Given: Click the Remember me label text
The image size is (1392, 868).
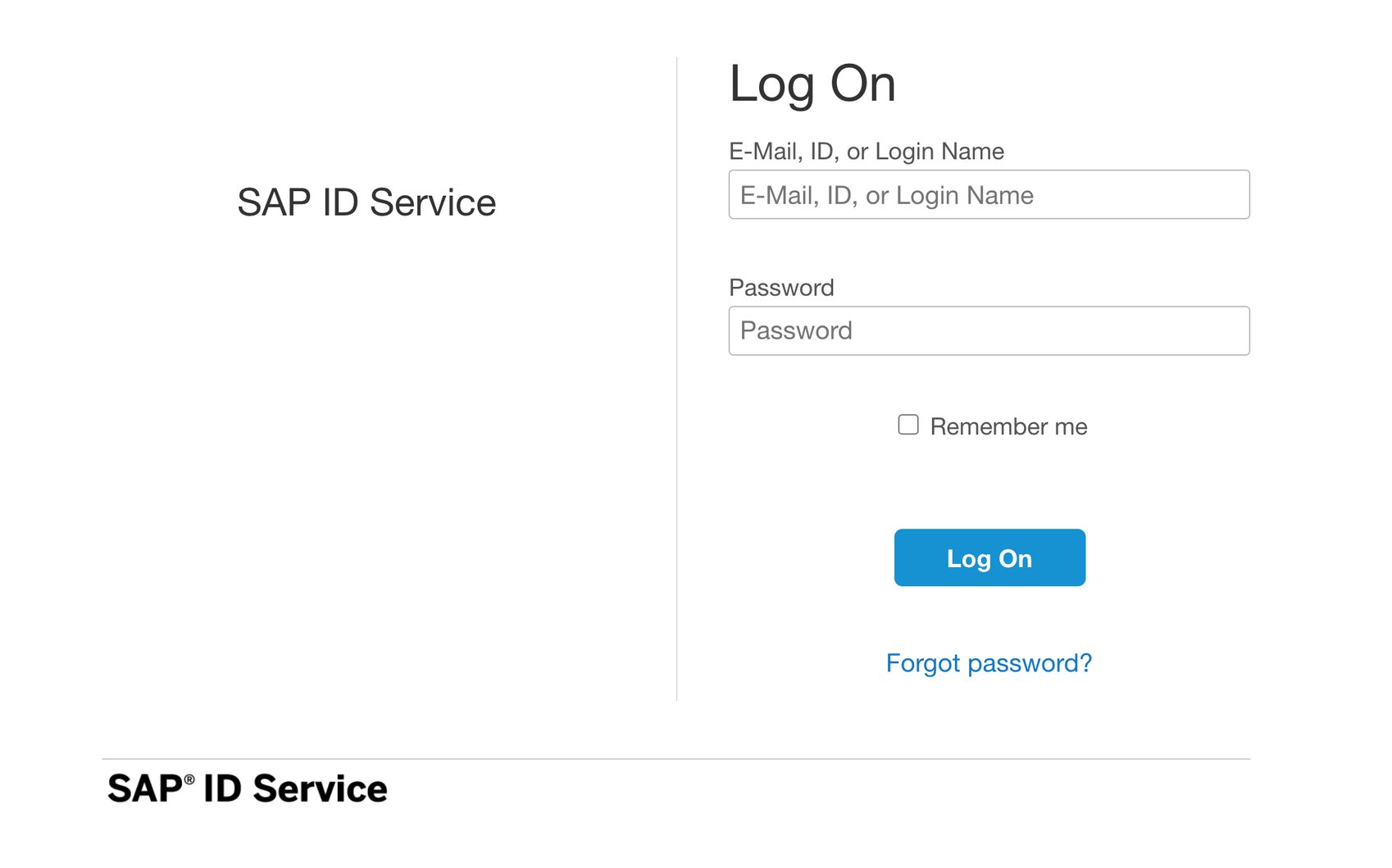Looking at the screenshot, I should coord(1007,425).
